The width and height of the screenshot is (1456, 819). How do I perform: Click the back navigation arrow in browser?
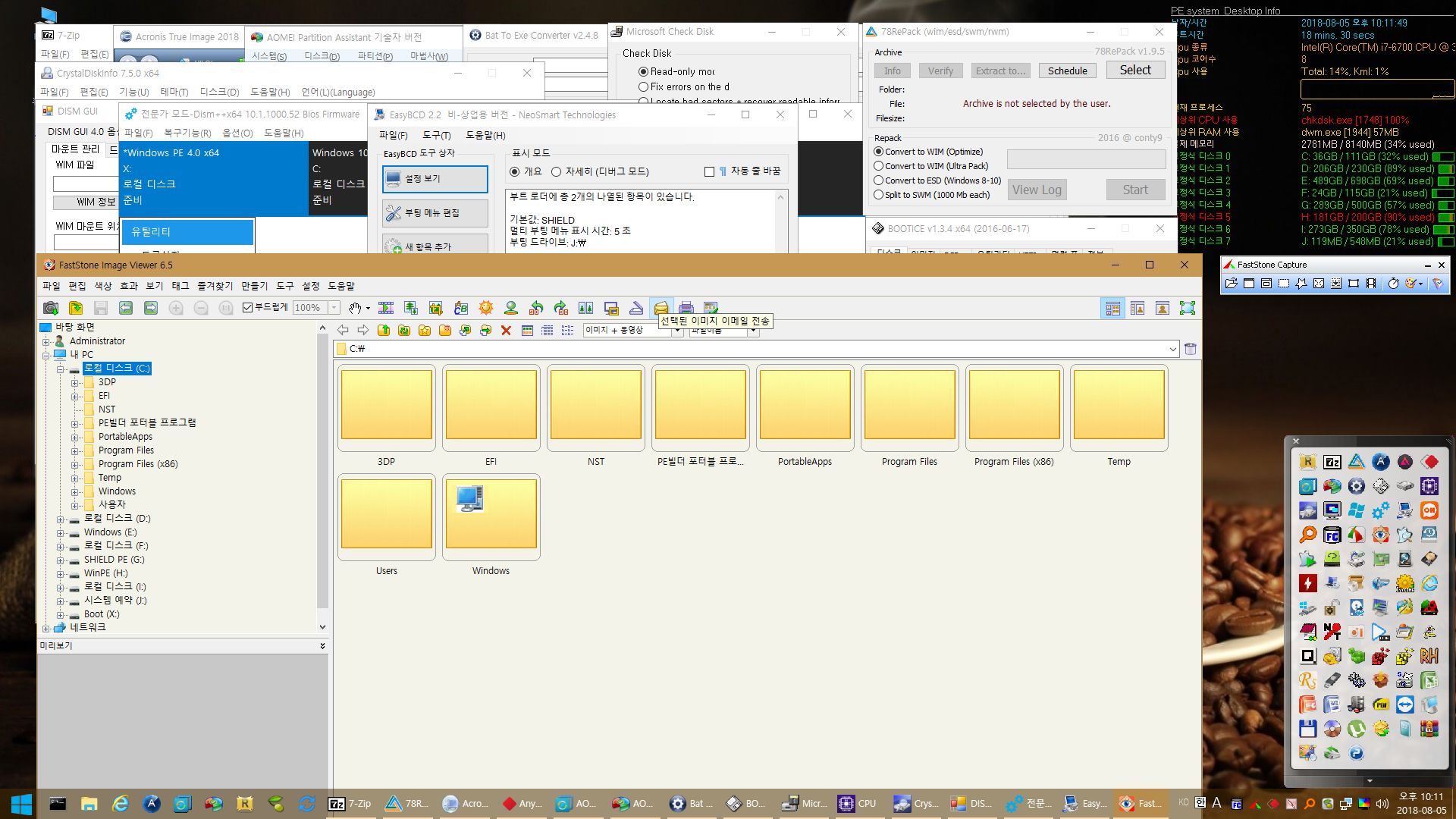[x=343, y=330]
